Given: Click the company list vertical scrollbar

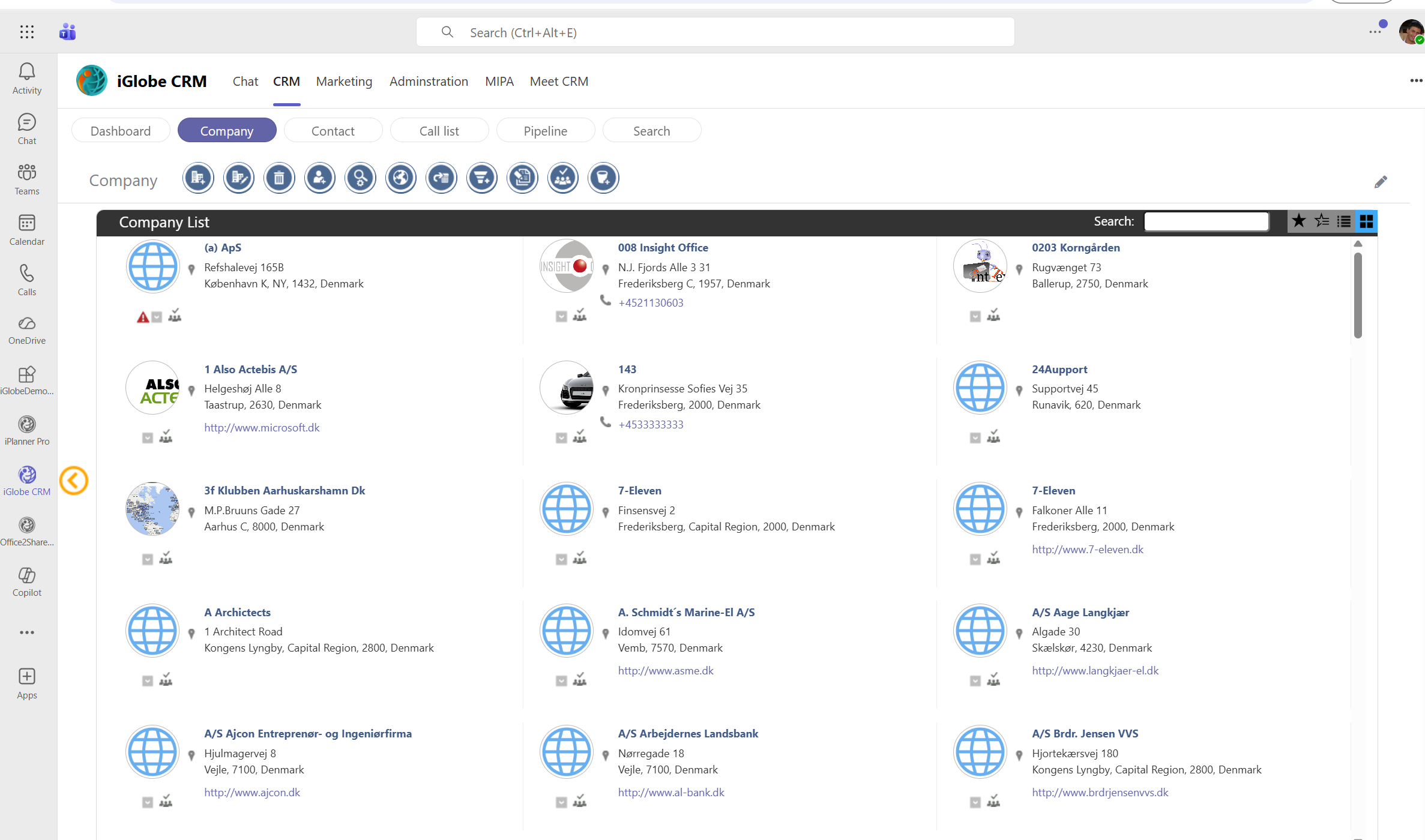Looking at the screenshot, I should [x=1358, y=294].
